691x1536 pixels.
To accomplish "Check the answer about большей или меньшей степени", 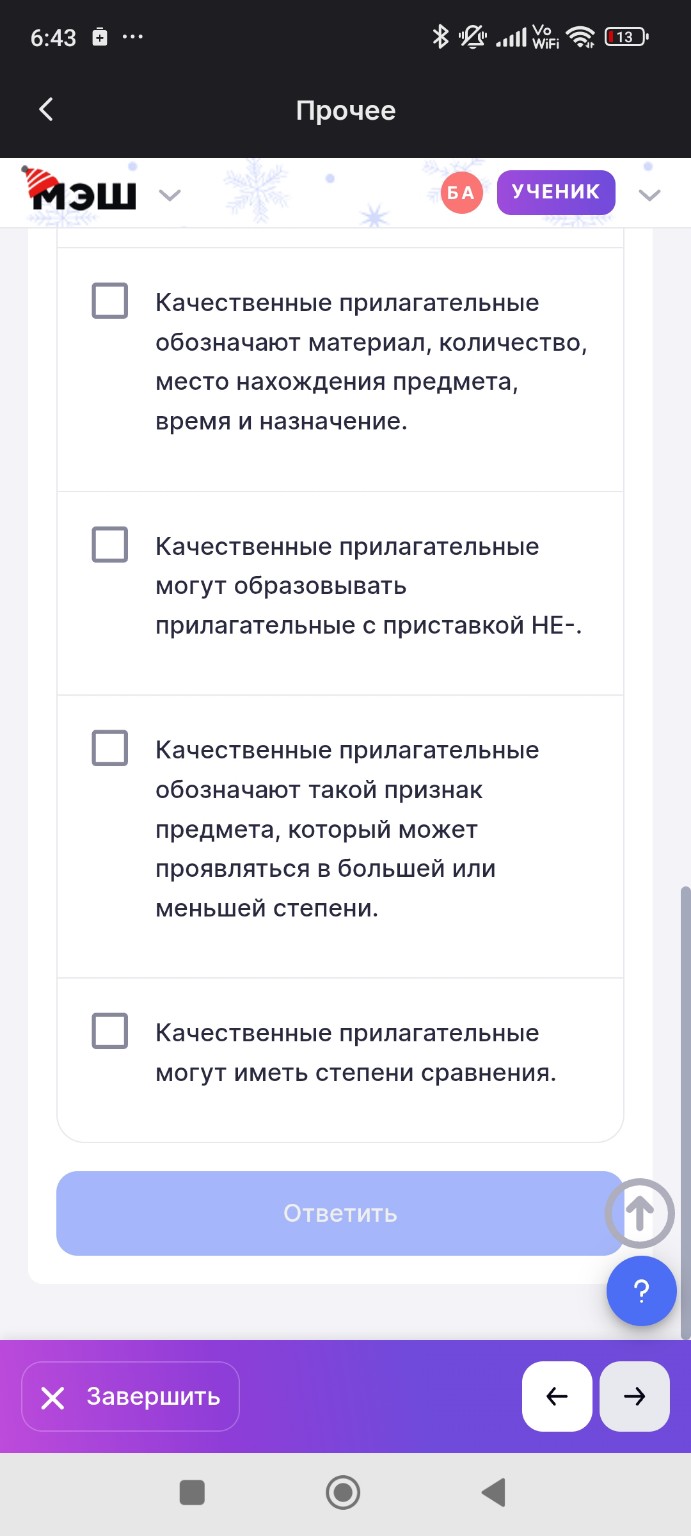I will 109,747.
